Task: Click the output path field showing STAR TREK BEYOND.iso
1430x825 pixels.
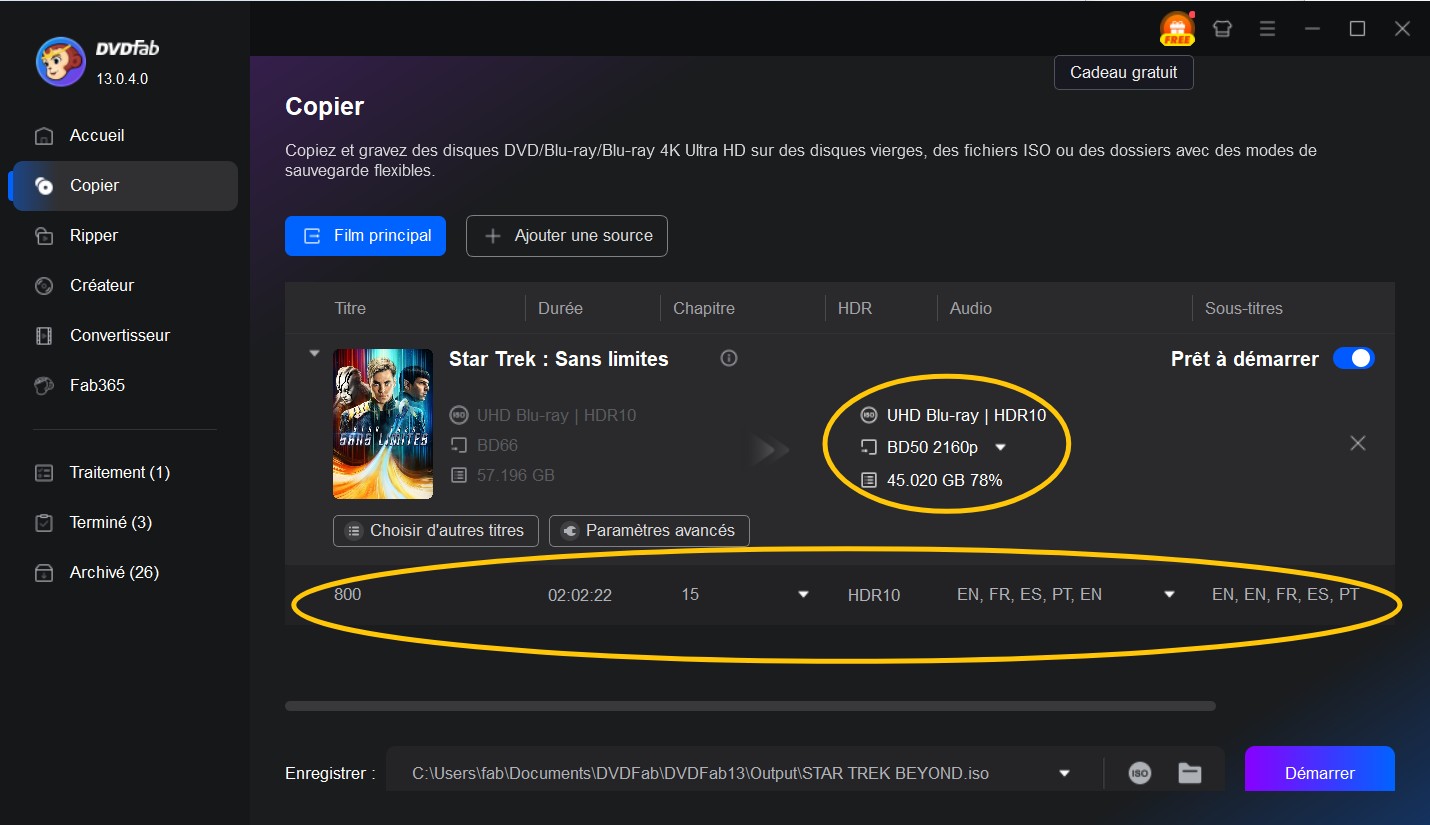Action: point(700,772)
